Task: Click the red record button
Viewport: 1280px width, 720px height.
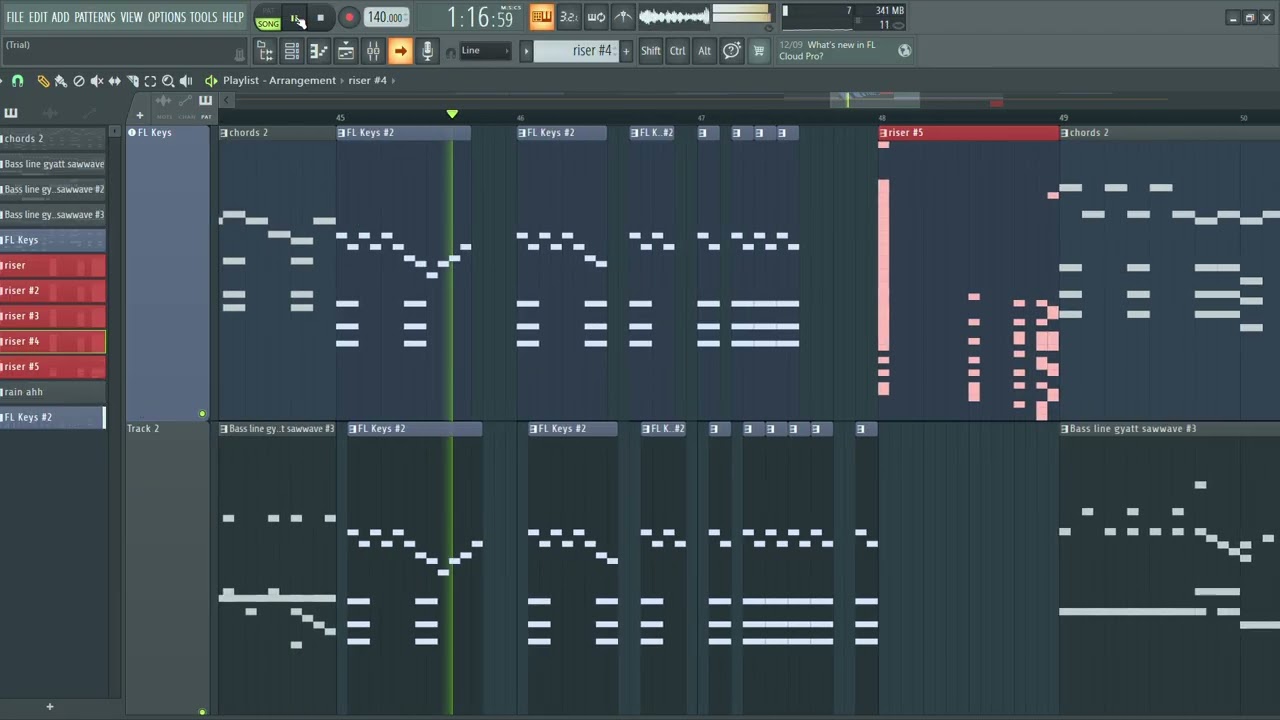Action: tap(349, 17)
